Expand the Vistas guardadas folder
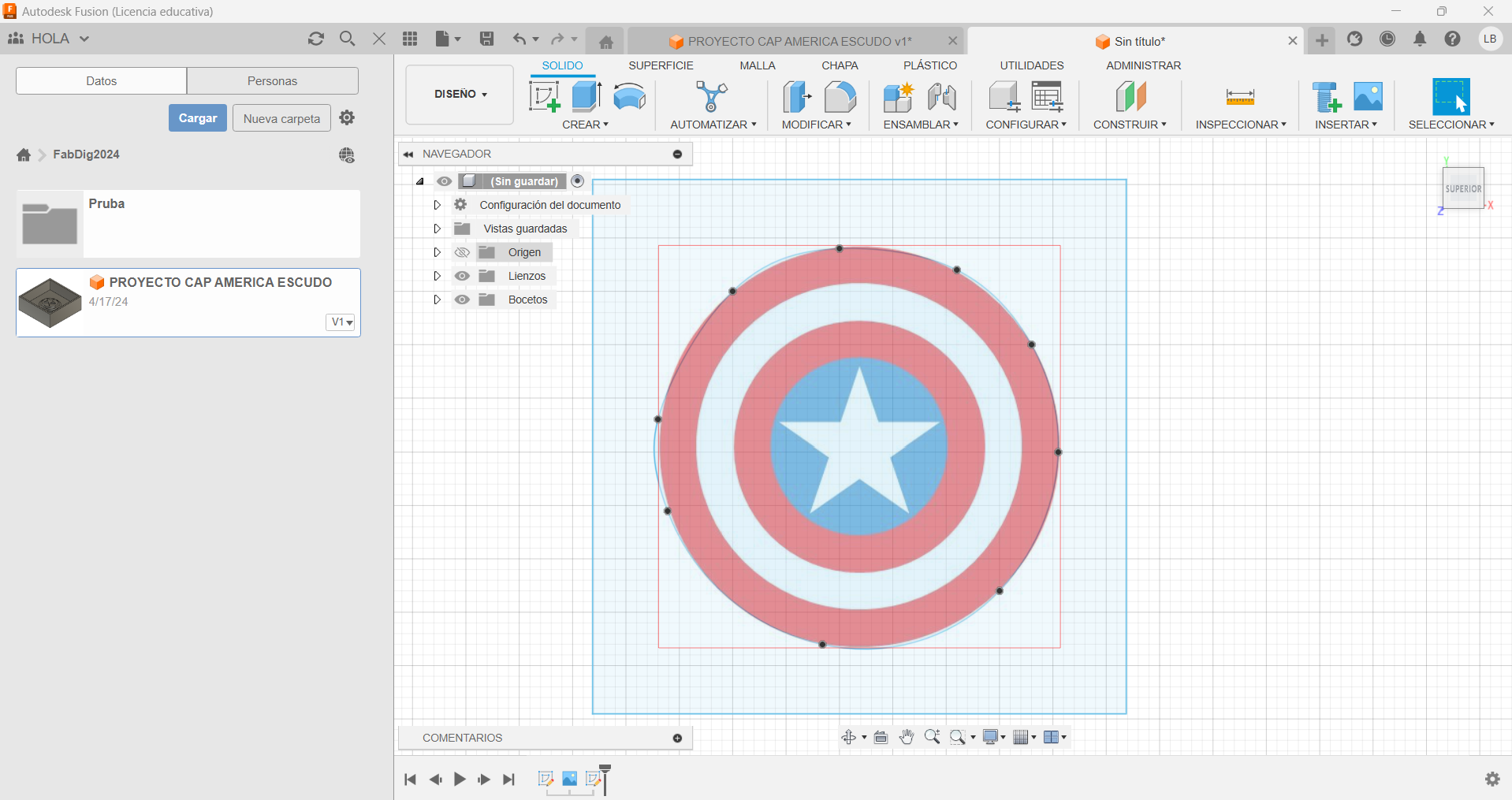 coord(437,229)
